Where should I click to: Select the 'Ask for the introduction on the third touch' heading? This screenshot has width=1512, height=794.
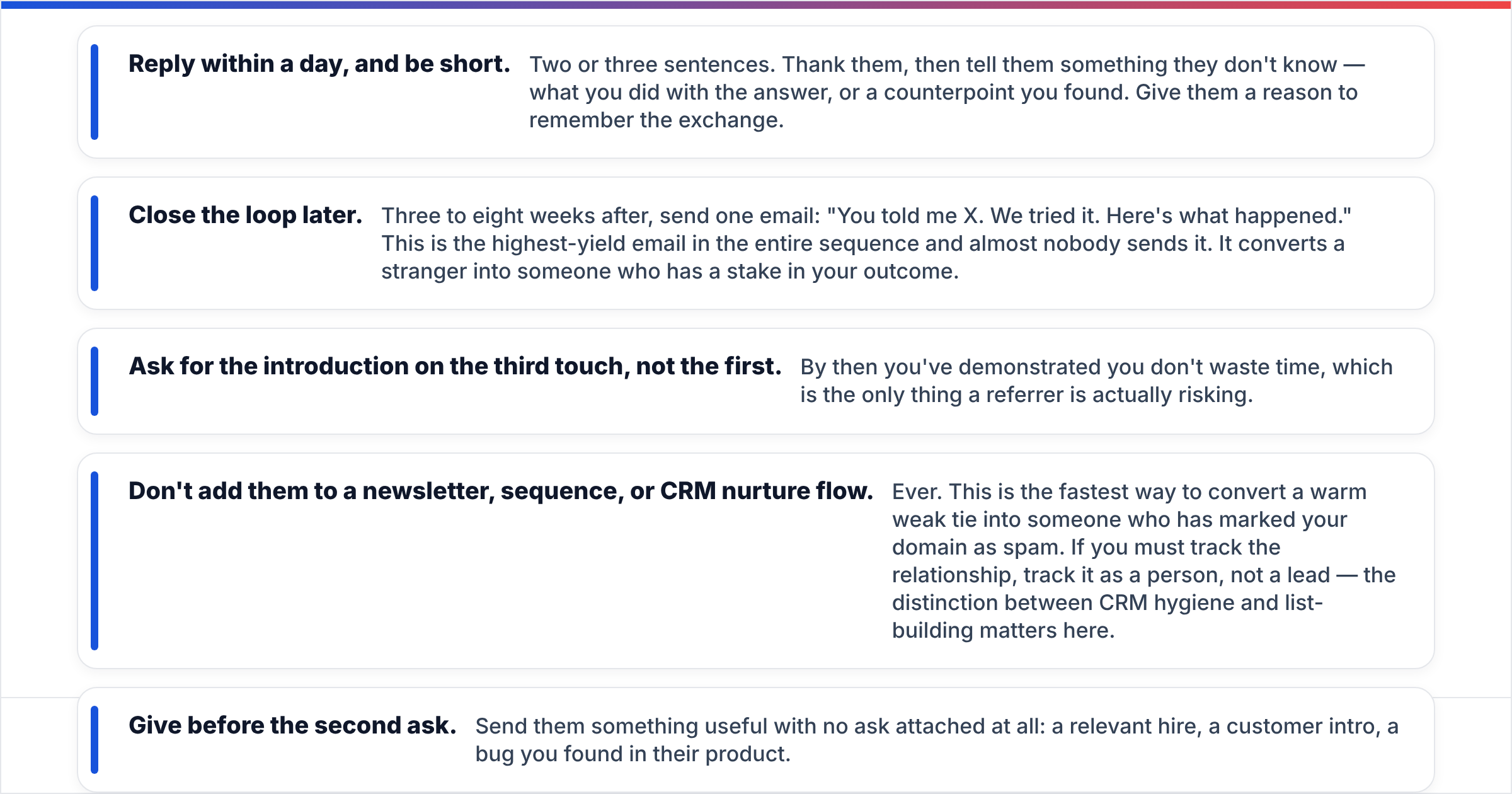[x=455, y=367]
